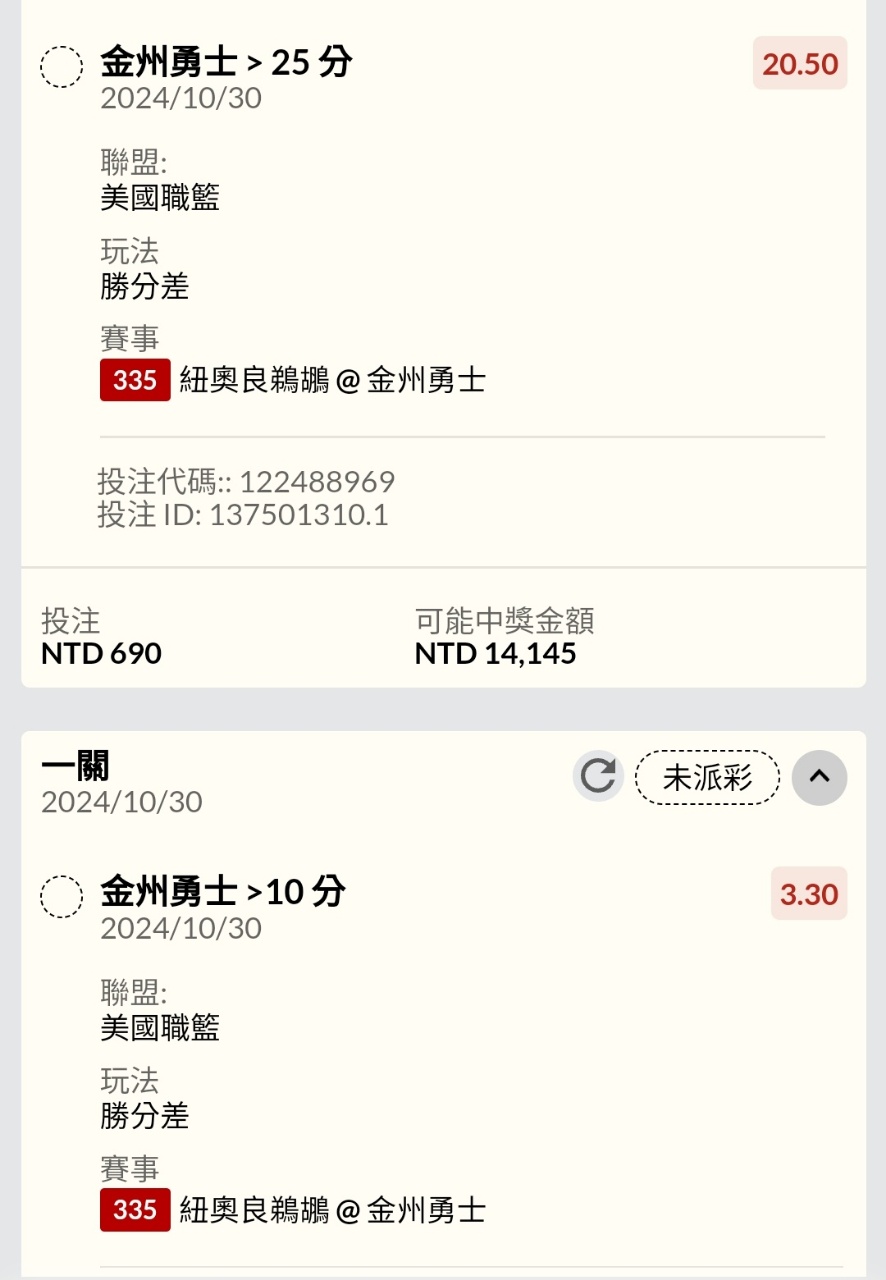Click the upper red 335 match badge
The width and height of the screenshot is (886, 1280).
pos(135,380)
